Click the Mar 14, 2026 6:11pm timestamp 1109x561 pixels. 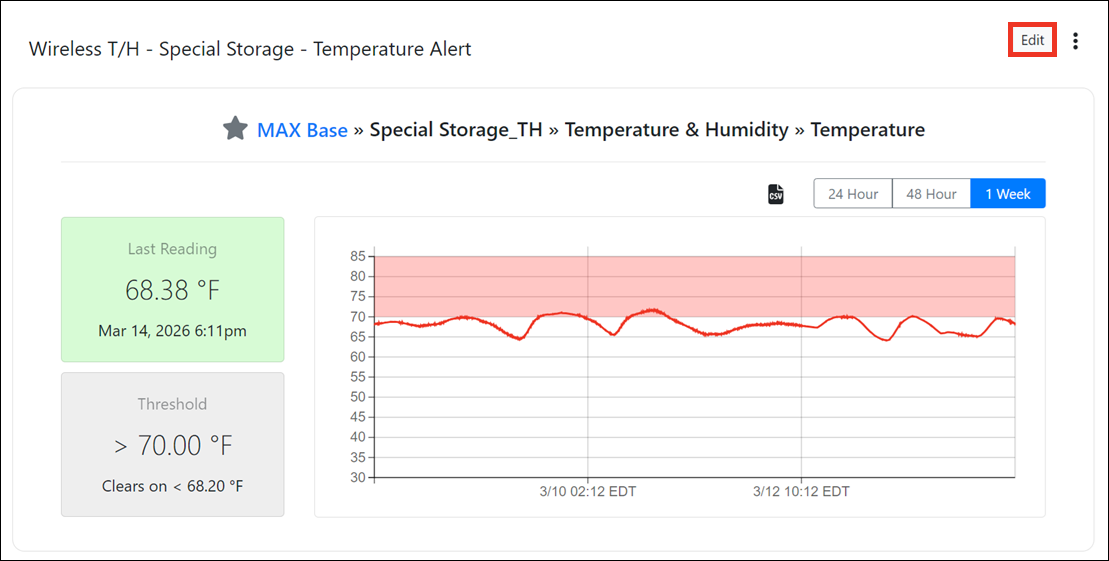point(172,330)
